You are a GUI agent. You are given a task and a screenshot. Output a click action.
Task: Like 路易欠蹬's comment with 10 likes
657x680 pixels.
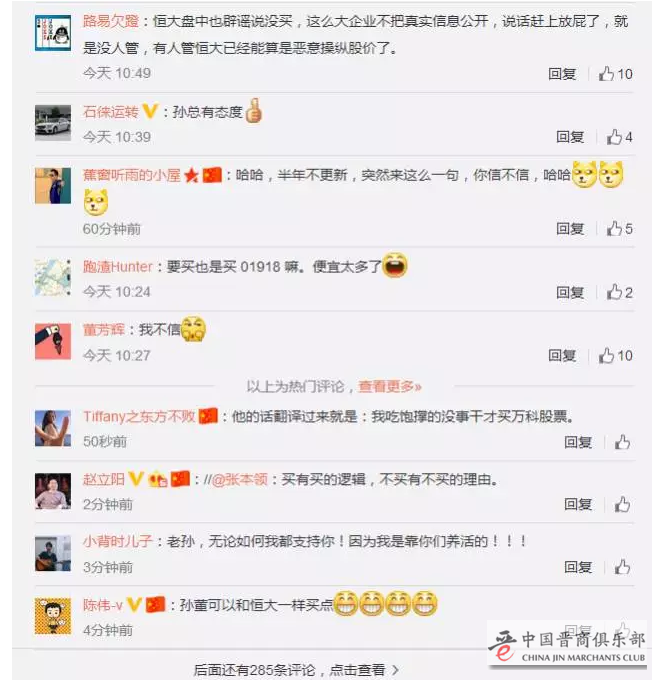coord(615,74)
